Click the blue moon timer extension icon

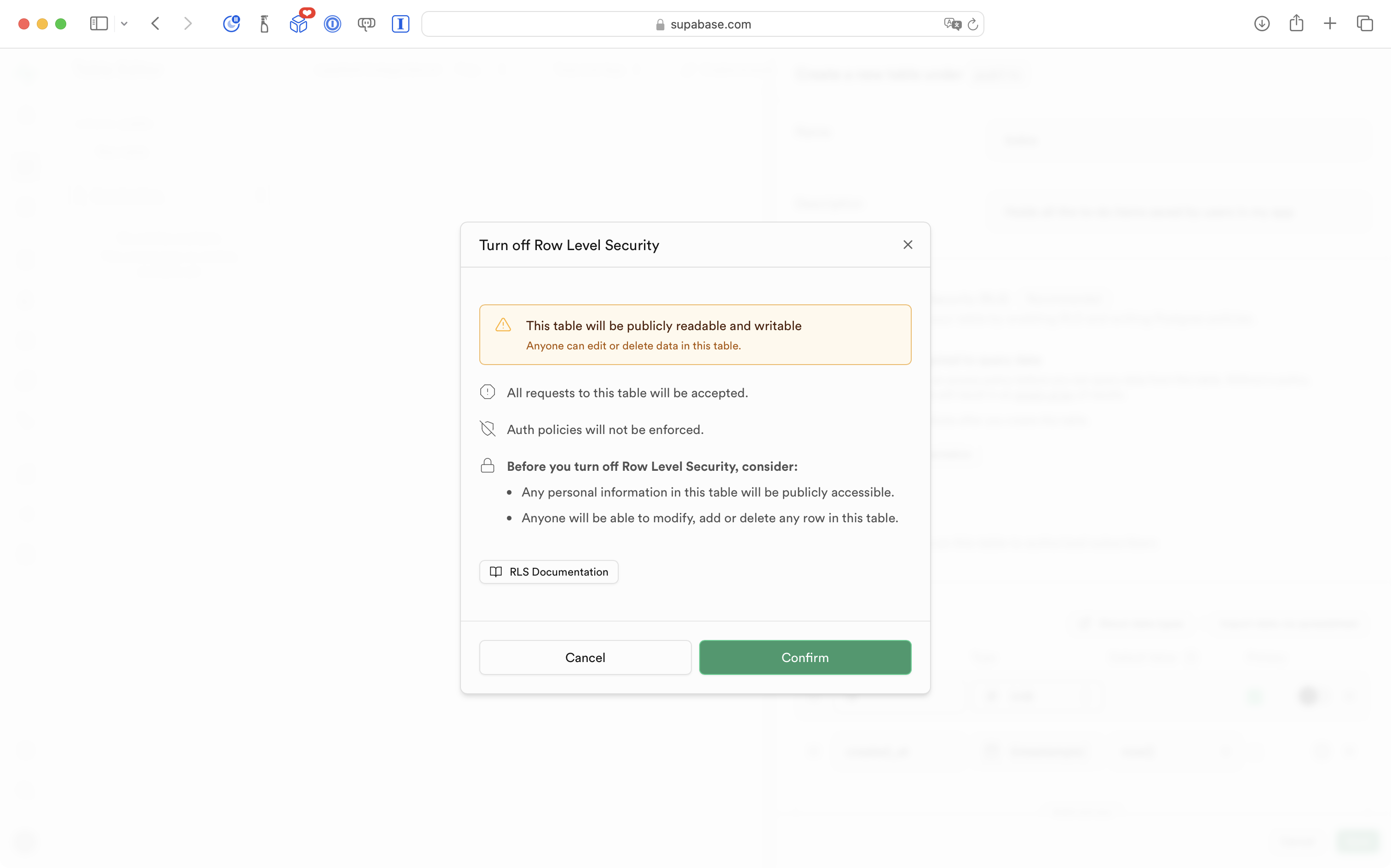pos(231,23)
